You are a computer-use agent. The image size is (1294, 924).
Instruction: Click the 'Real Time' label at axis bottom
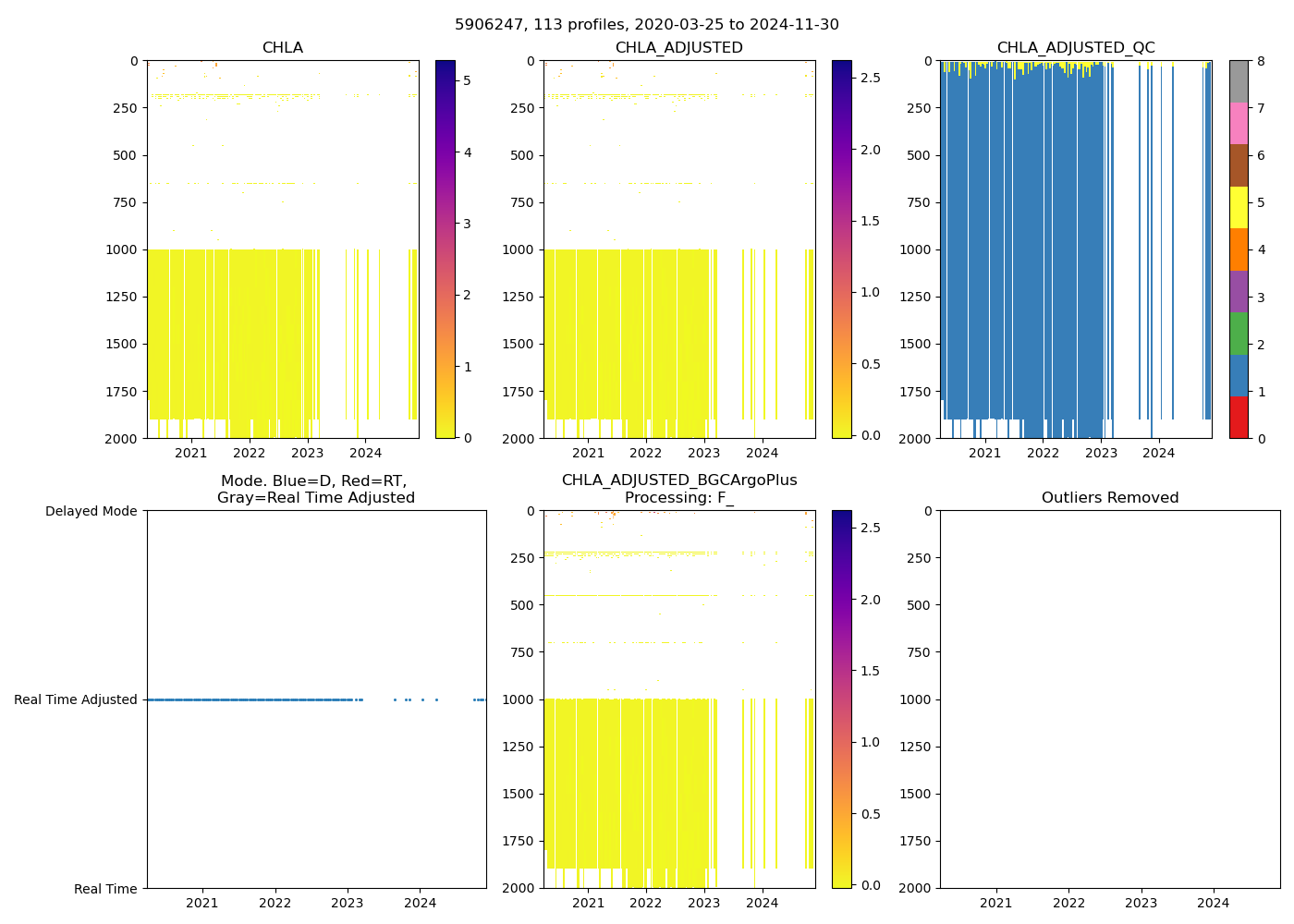point(105,889)
